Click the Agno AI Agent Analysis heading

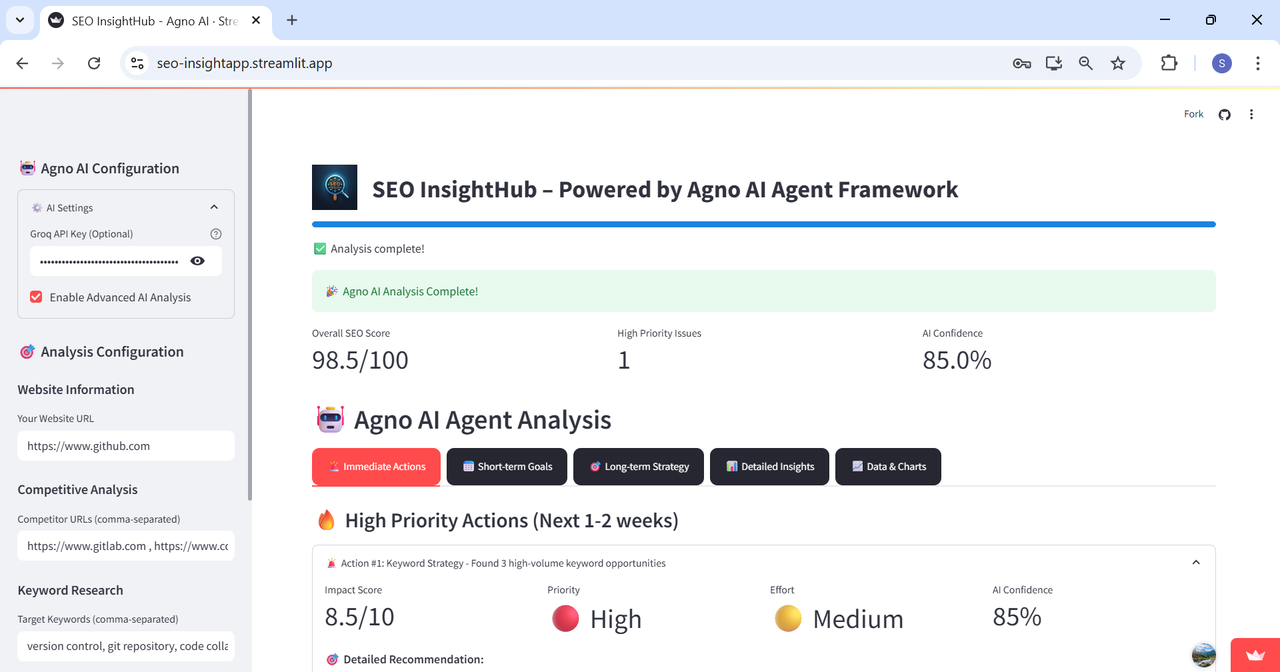click(x=463, y=420)
